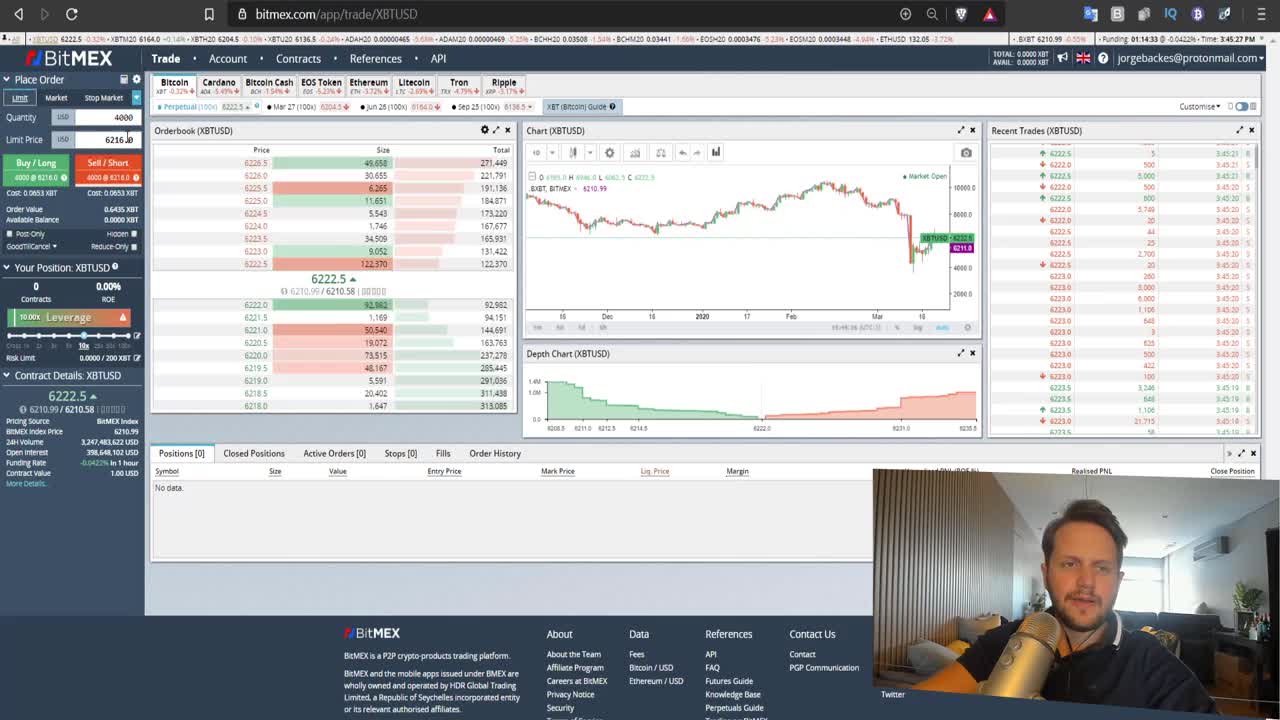Screen dimensions: 1280x720
Task: Undo last chart action
Action: pos(682,152)
